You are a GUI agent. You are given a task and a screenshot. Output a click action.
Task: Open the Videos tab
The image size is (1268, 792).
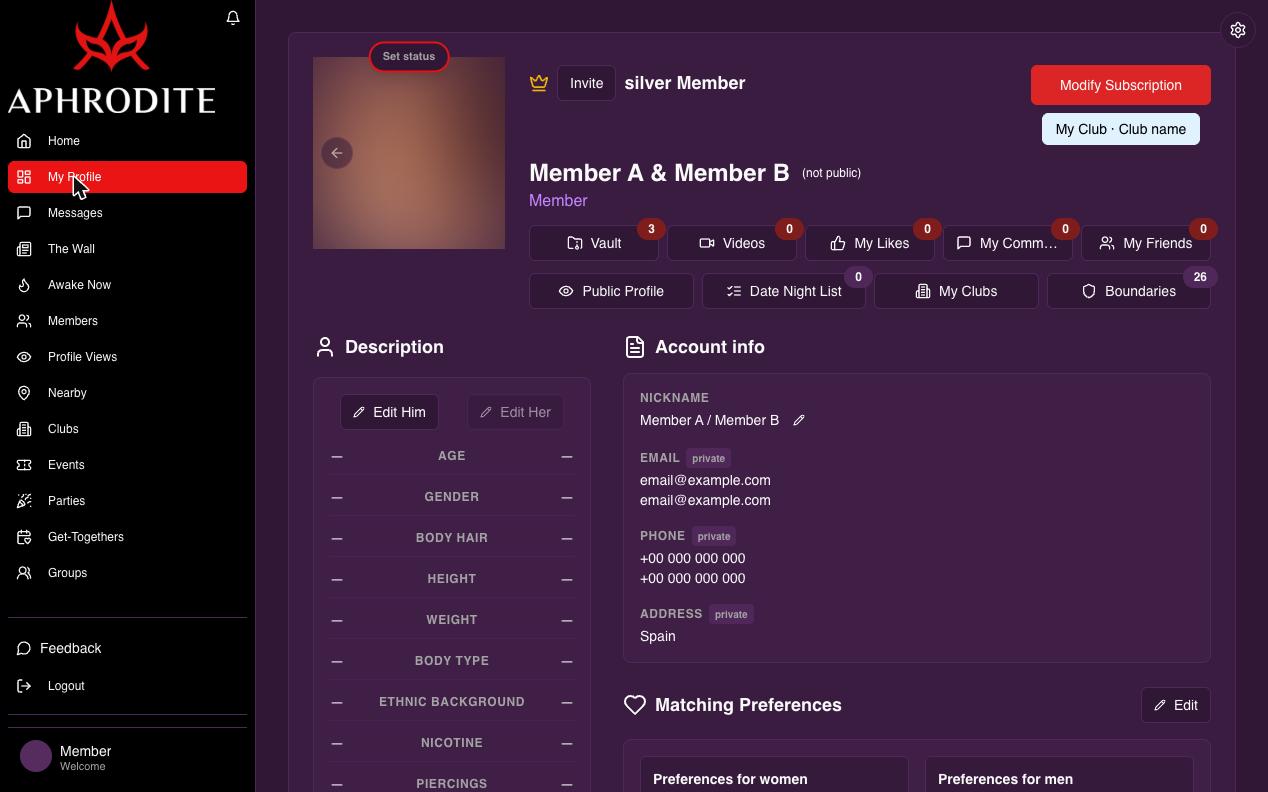pos(732,243)
